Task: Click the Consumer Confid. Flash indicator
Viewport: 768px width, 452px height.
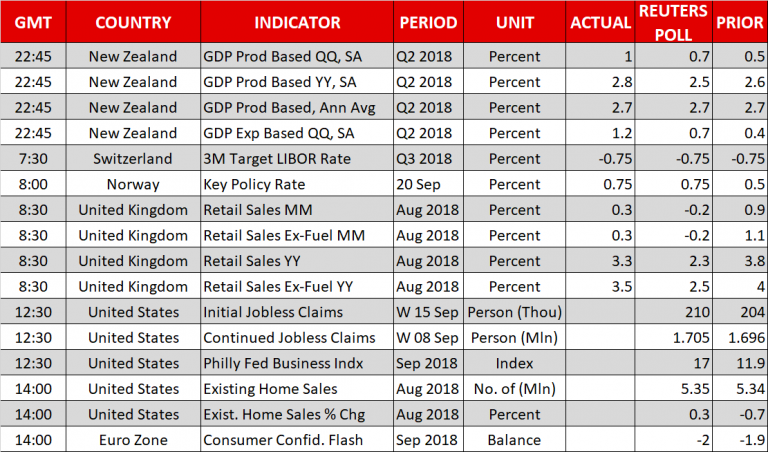Action: coord(284,440)
